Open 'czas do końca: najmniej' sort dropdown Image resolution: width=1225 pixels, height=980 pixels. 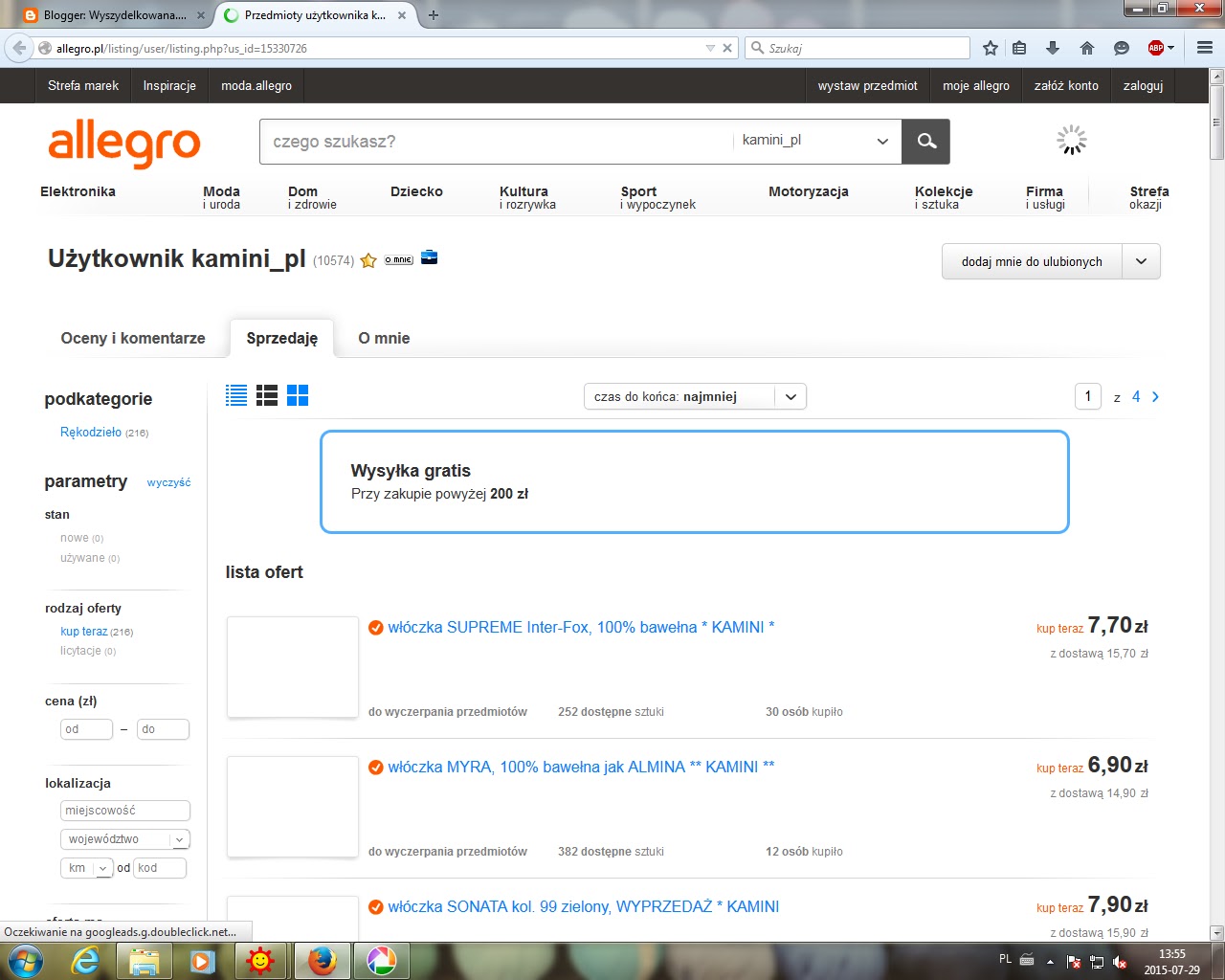pos(695,396)
